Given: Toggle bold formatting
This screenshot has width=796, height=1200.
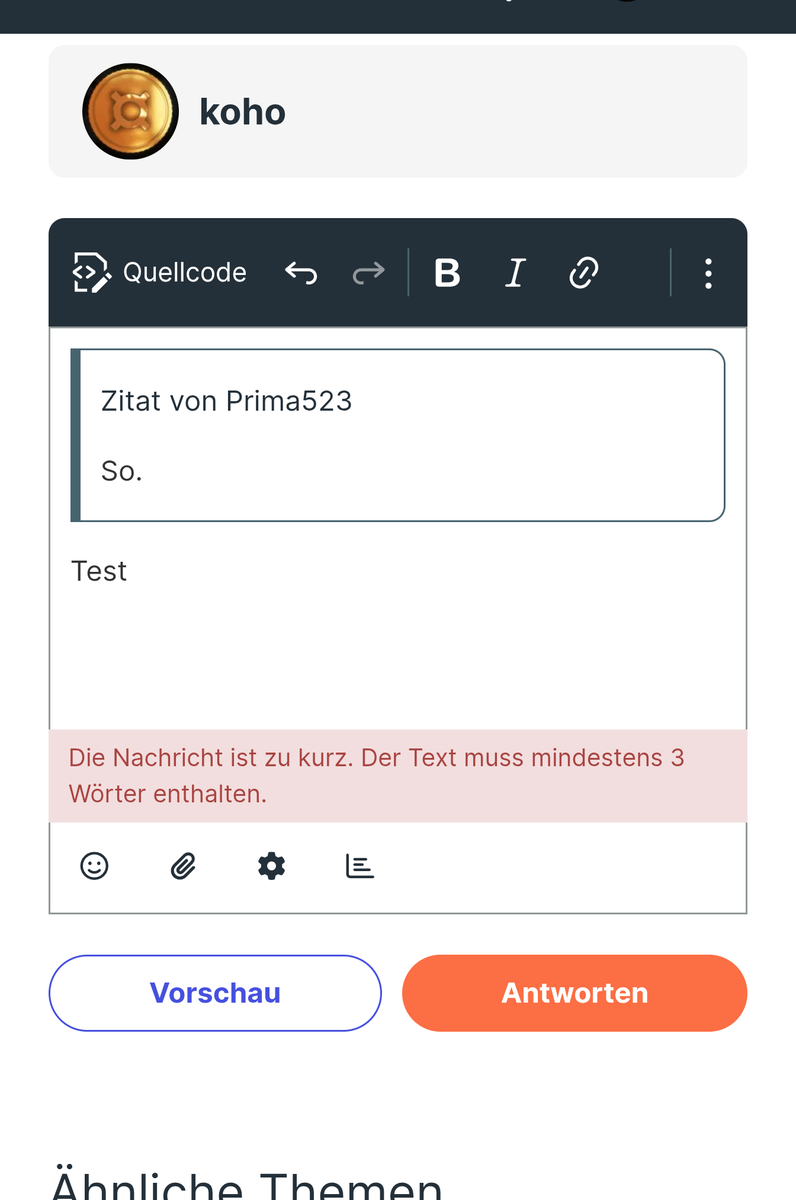Looking at the screenshot, I should (447, 273).
